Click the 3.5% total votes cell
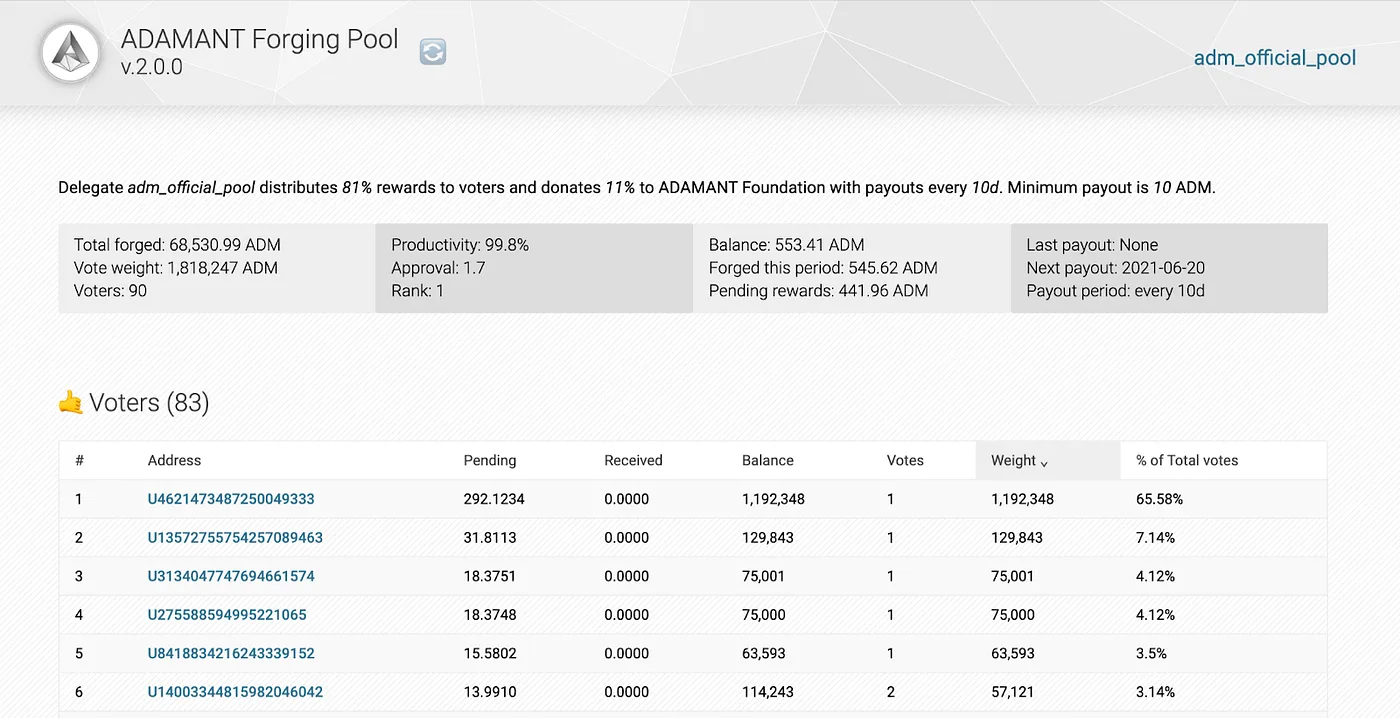The image size is (1400, 718). tap(1151, 653)
